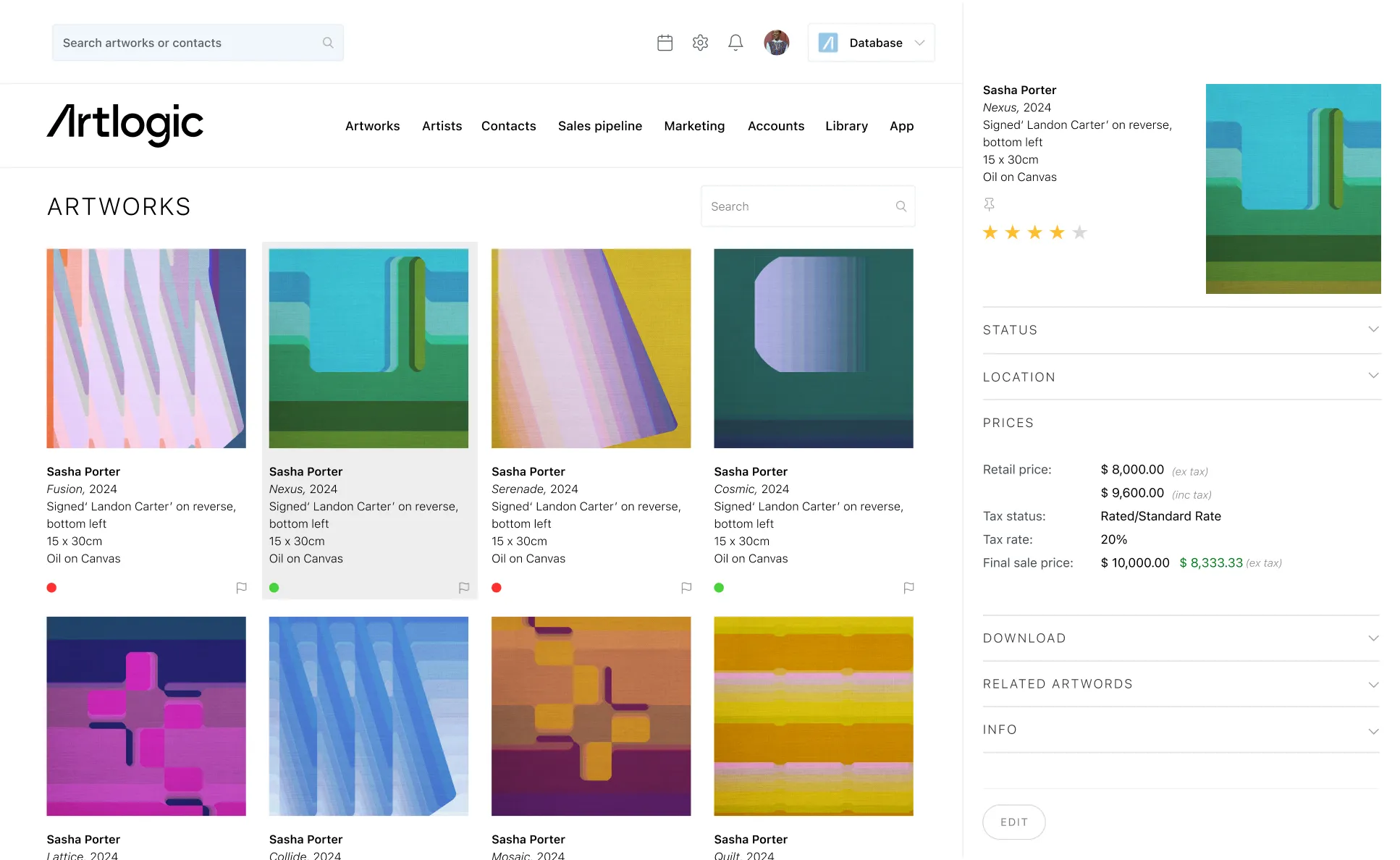Click green status dot on Cosmic card

point(719,588)
